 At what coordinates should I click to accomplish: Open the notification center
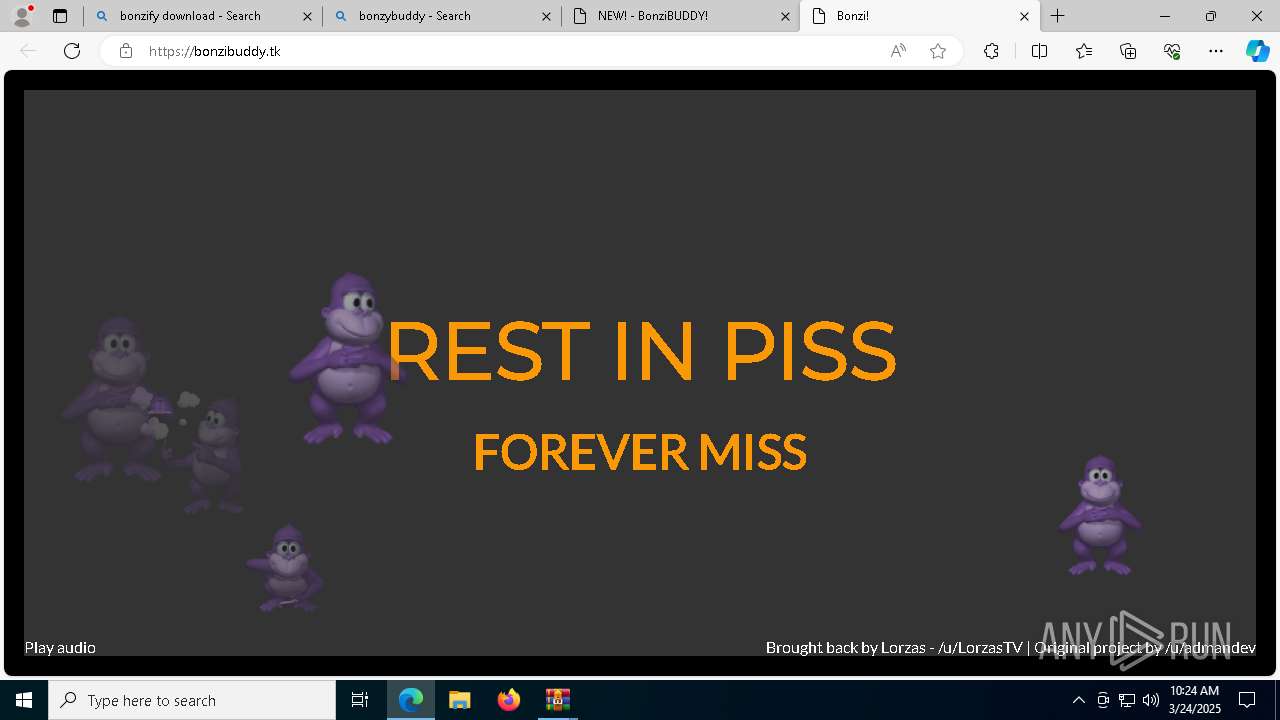coord(1247,700)
